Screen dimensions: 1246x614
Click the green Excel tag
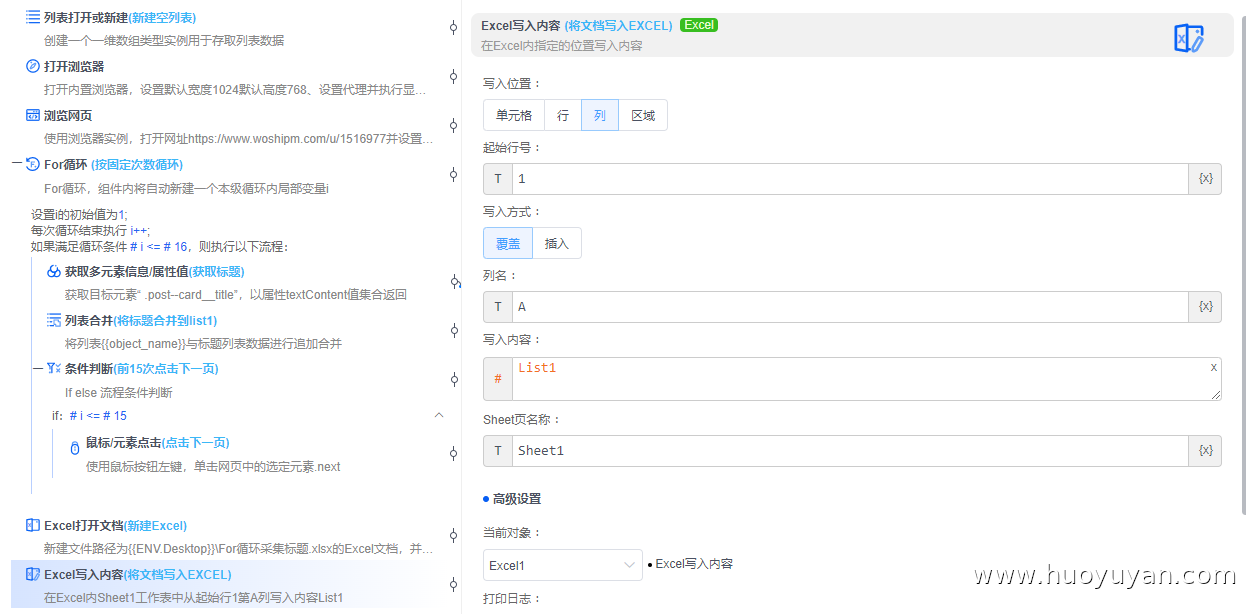point(699,25)
